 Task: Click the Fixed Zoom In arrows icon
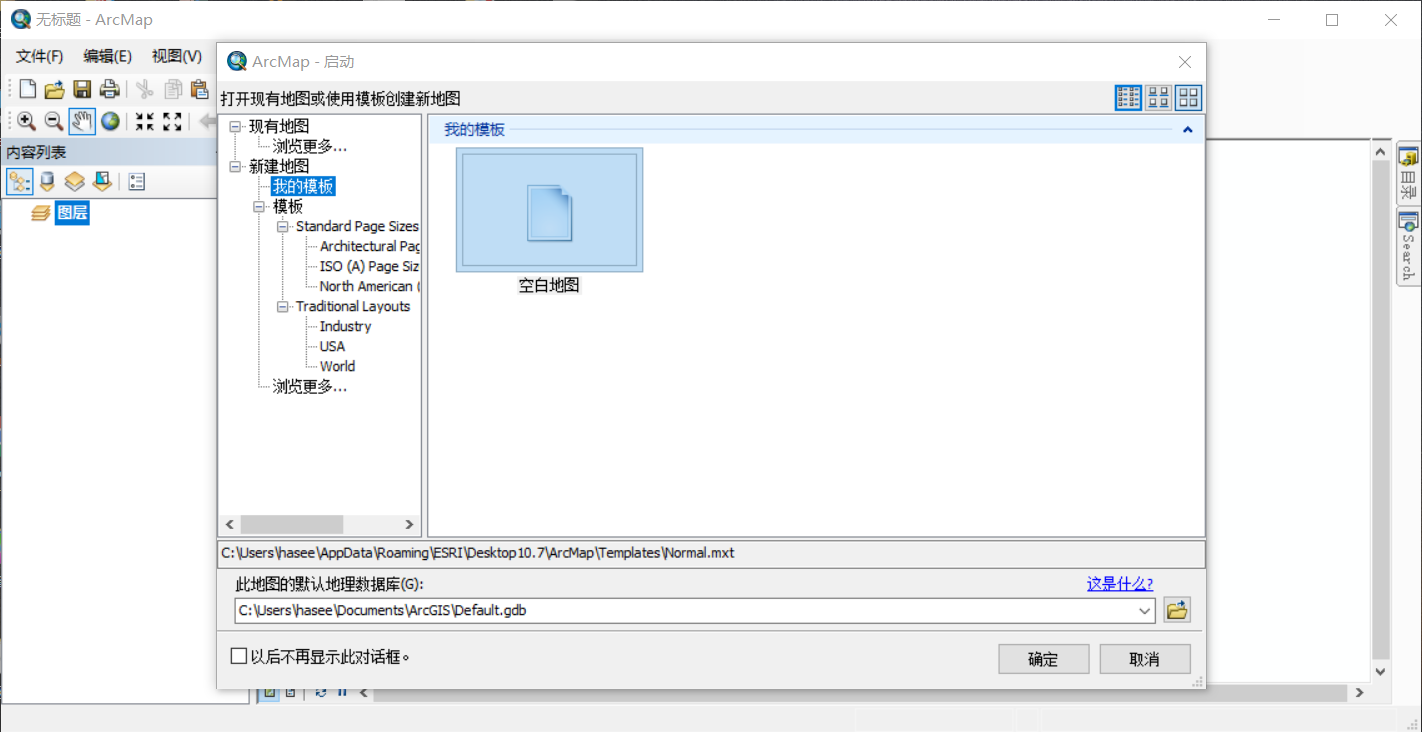(145, 121)
